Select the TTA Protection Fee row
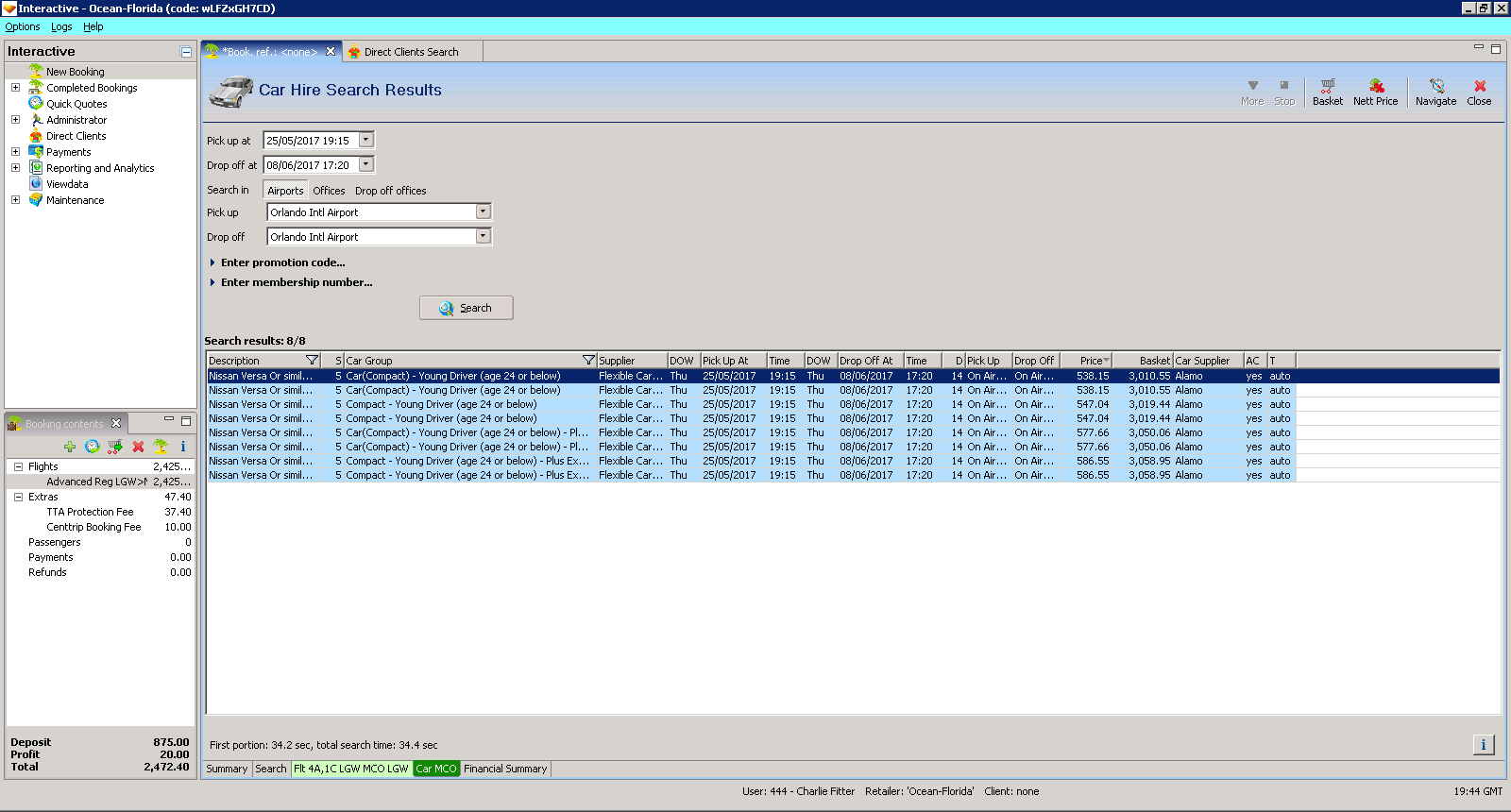This screenshot has width=1511, height=812. tap(90, 512)
